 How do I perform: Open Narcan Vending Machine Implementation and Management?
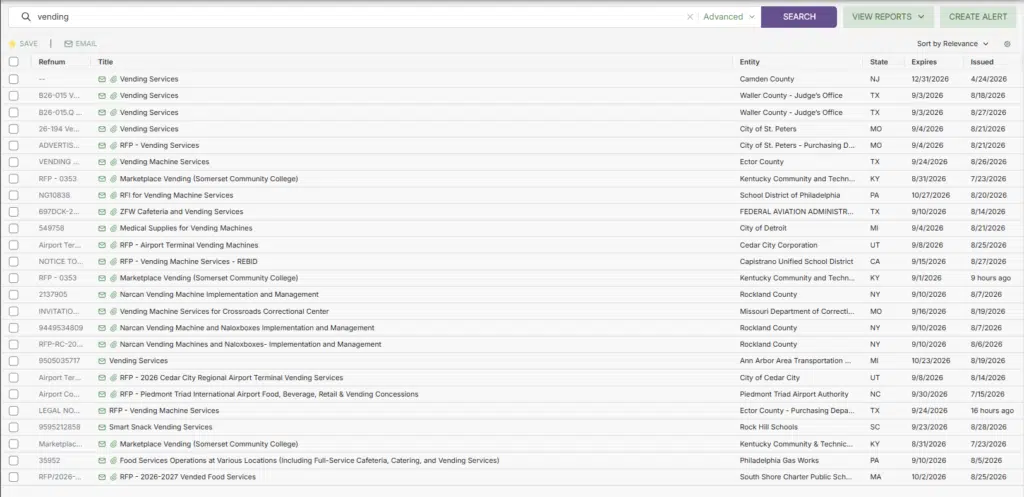pos(219,295)
